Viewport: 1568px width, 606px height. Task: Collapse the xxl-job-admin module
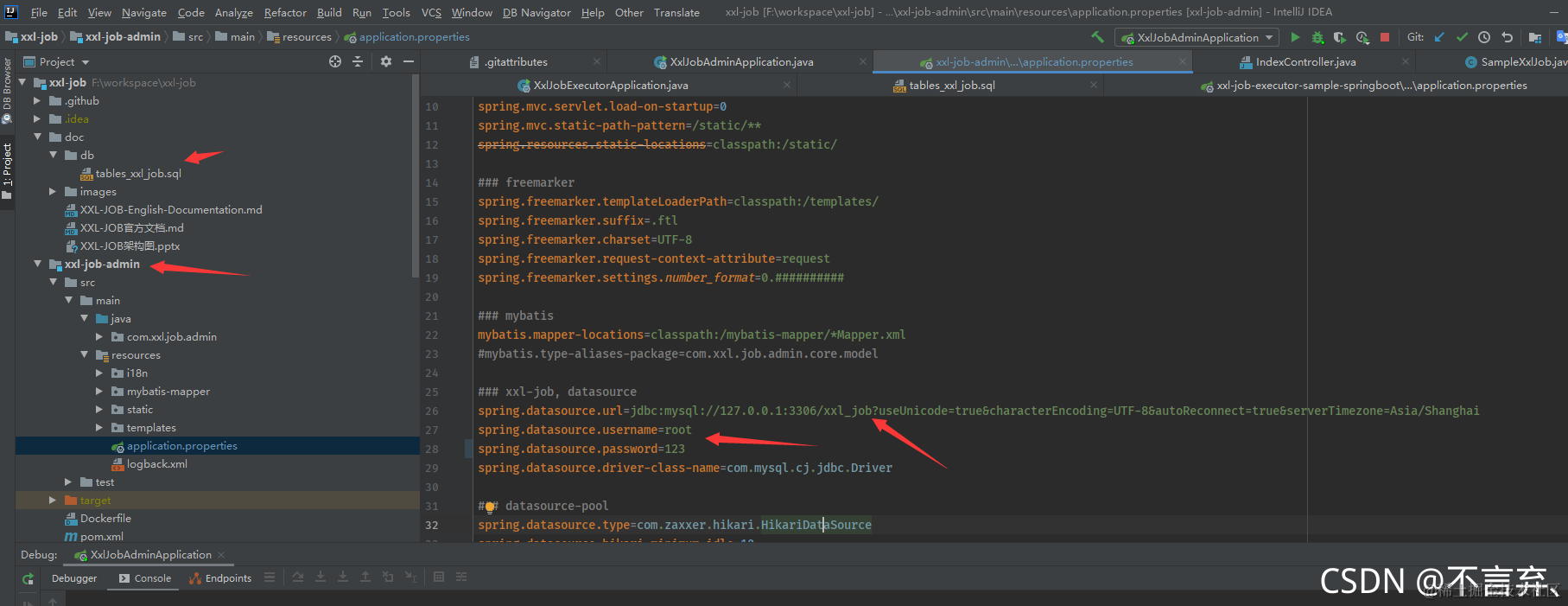click(x=37, y=264)
